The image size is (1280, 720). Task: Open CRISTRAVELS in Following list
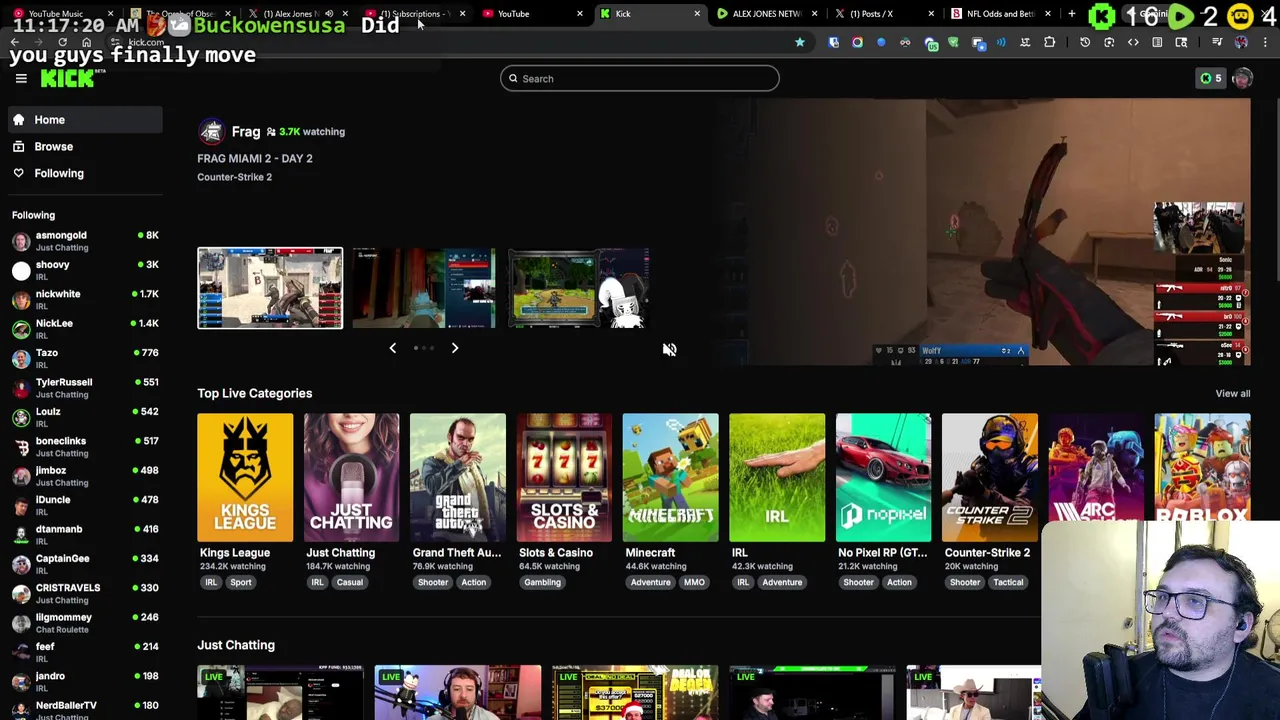pos(85,593)
